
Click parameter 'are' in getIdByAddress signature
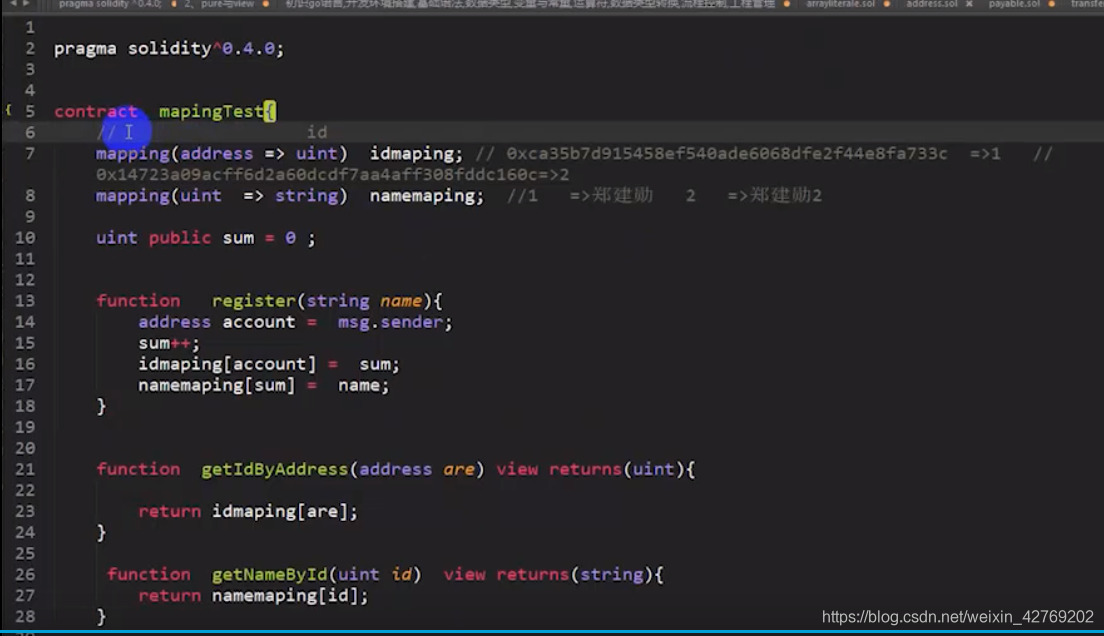coord(458,469)
